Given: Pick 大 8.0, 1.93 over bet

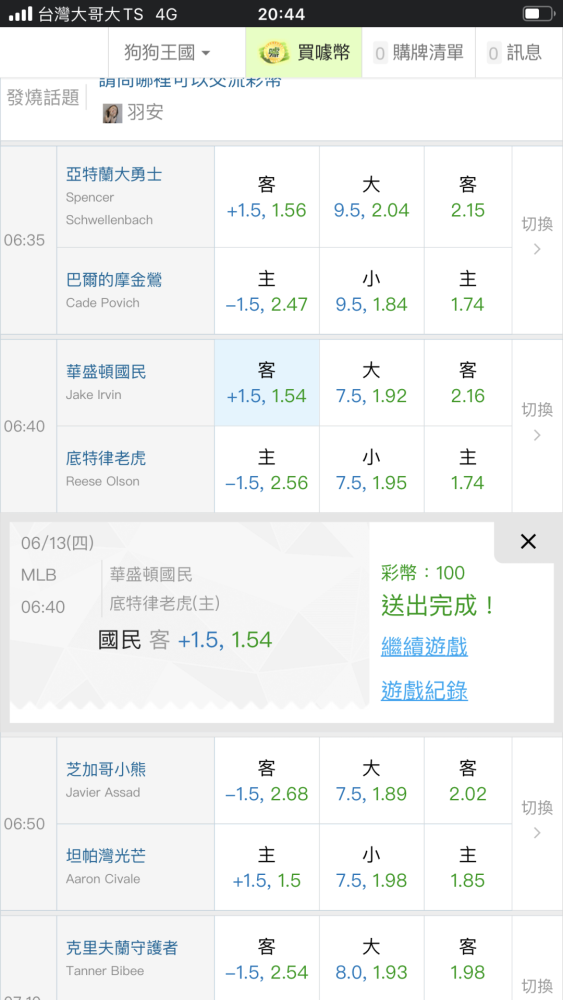Looking at the screenshot, I should 372,959.
